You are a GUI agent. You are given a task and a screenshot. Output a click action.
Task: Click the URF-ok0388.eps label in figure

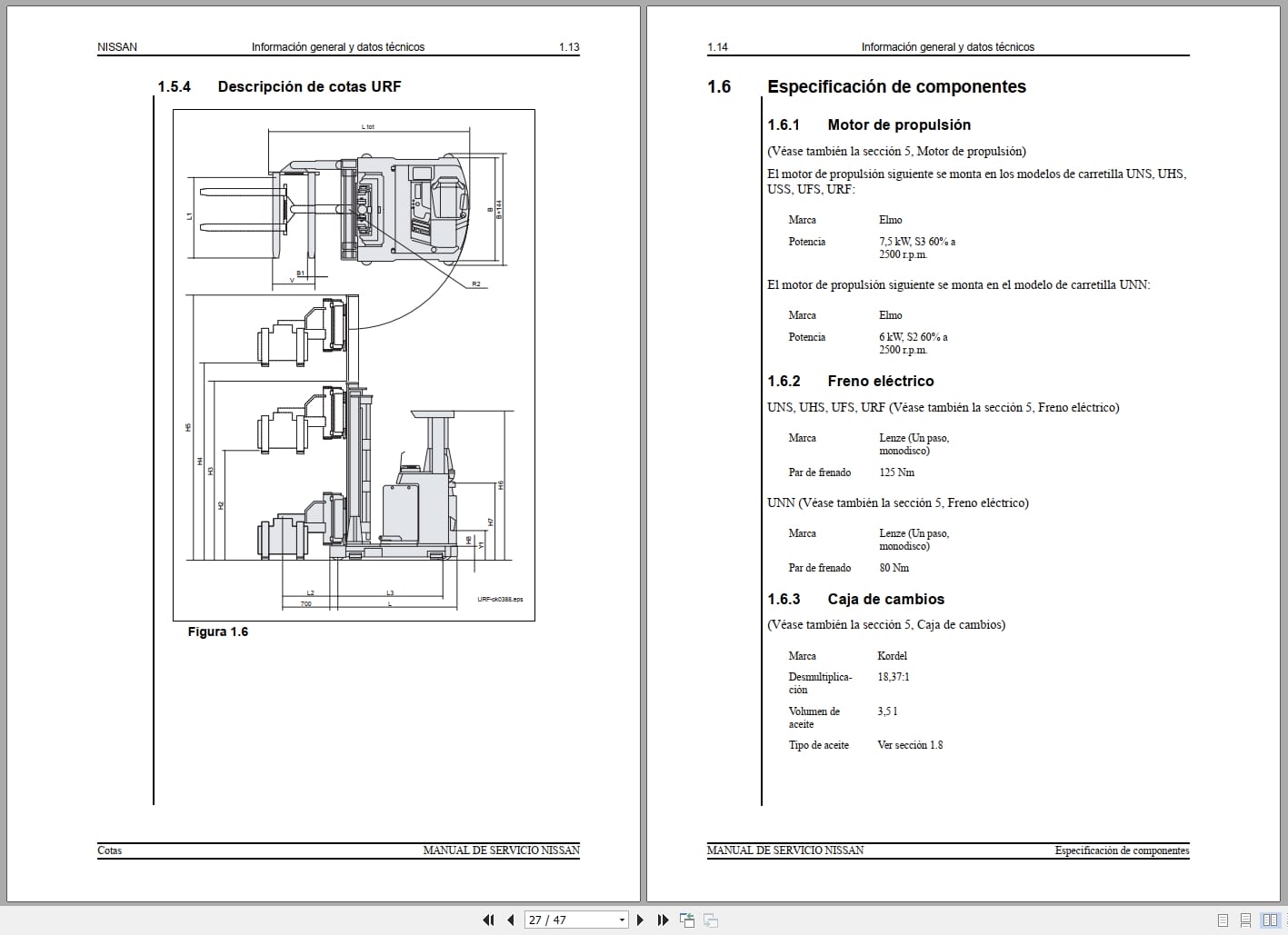click(500, 600)
